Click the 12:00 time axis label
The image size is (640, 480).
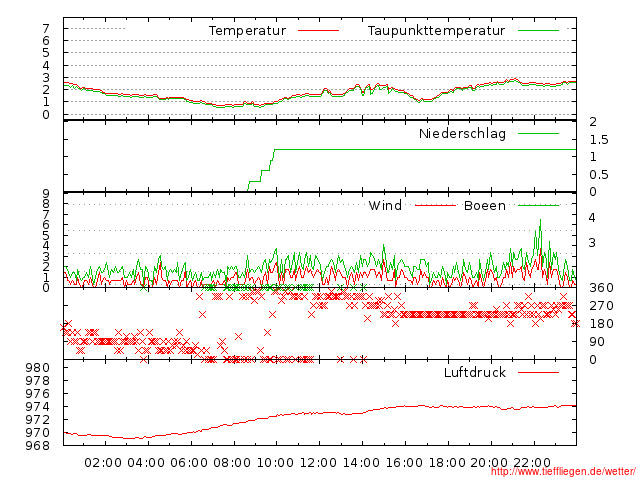coord(318,463)
